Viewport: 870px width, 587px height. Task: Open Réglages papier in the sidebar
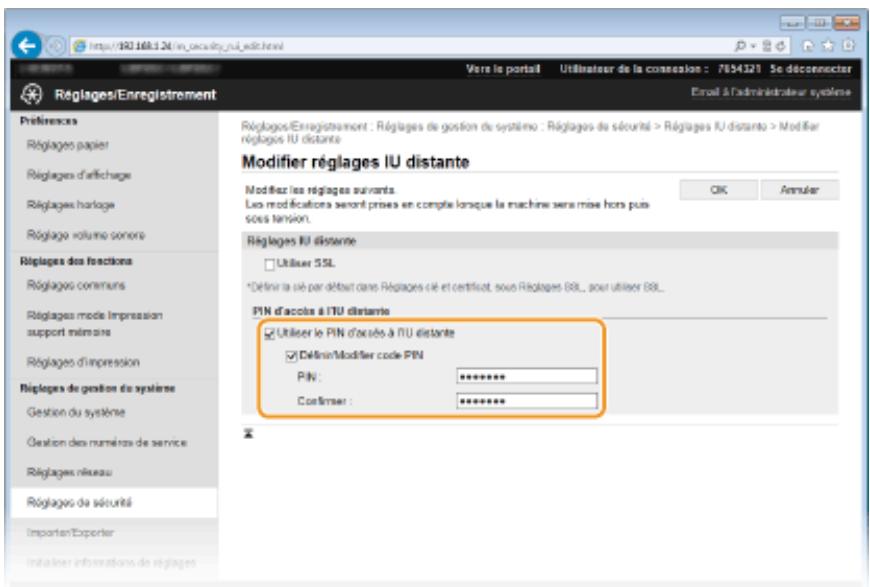68,145
